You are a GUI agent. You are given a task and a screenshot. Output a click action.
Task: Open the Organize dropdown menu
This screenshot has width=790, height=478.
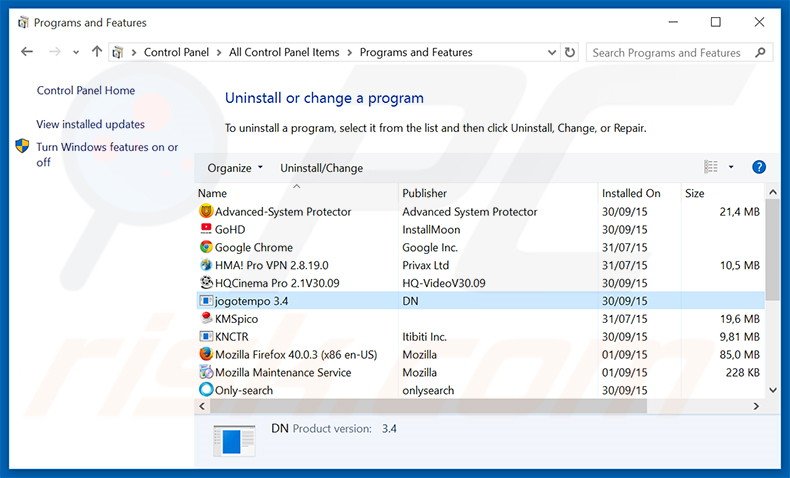pyautogui.click(x=235, y=168)
